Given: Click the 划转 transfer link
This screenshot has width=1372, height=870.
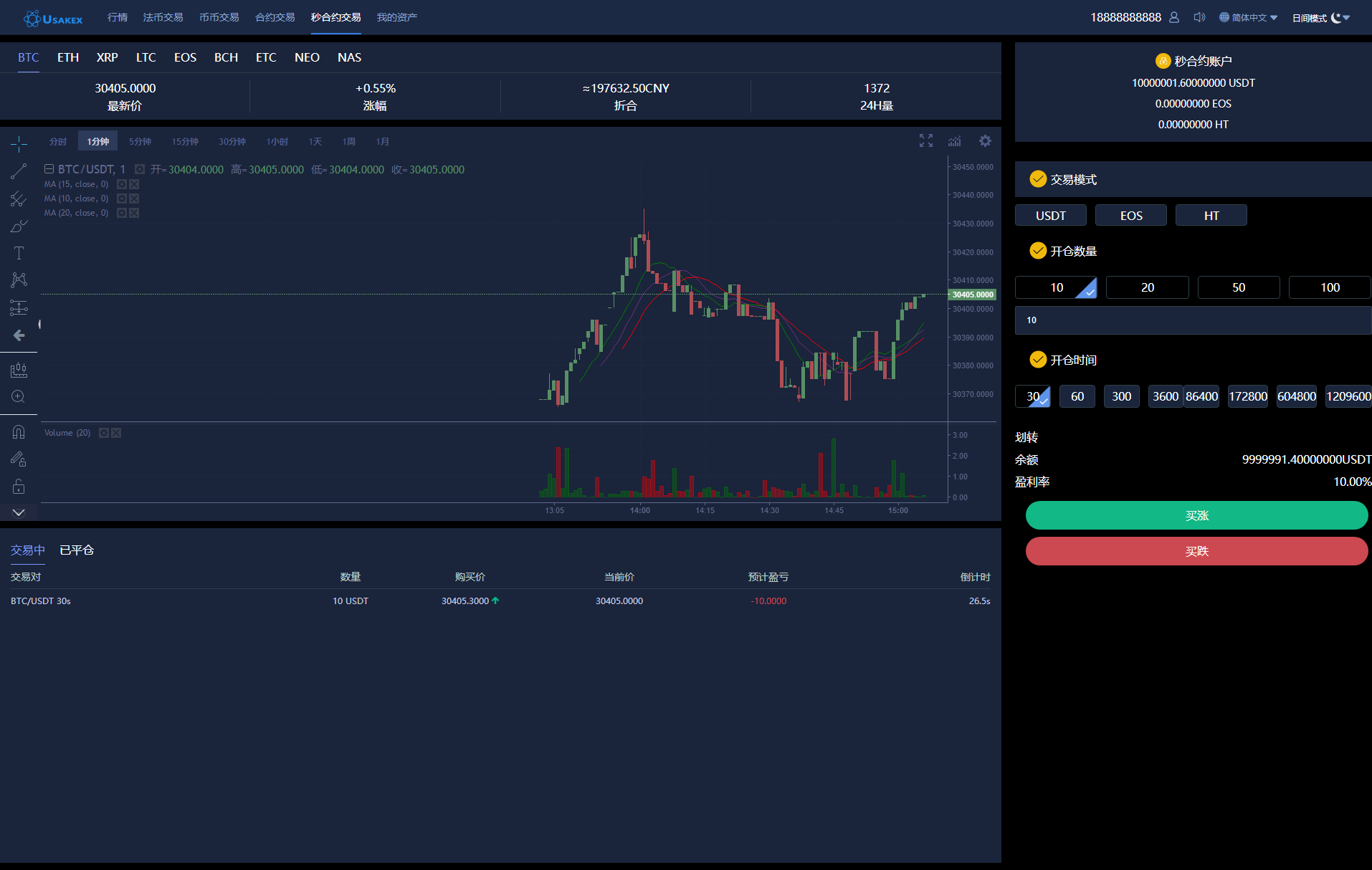Looking at the screenshot, I should coord(1026,437).
